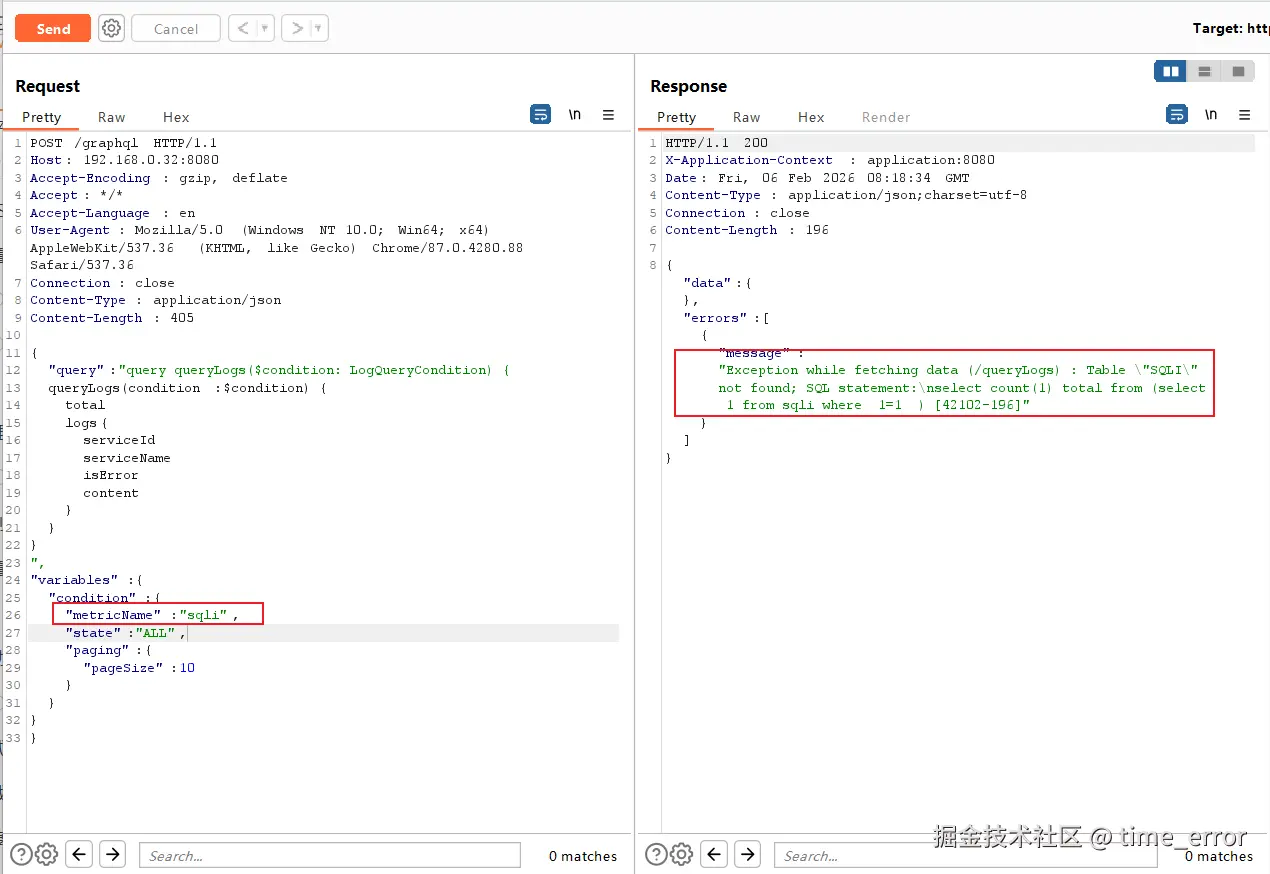Jump to next search match in Request
1270x874 pixels.
pyautogui.click(x=113, y=854)
